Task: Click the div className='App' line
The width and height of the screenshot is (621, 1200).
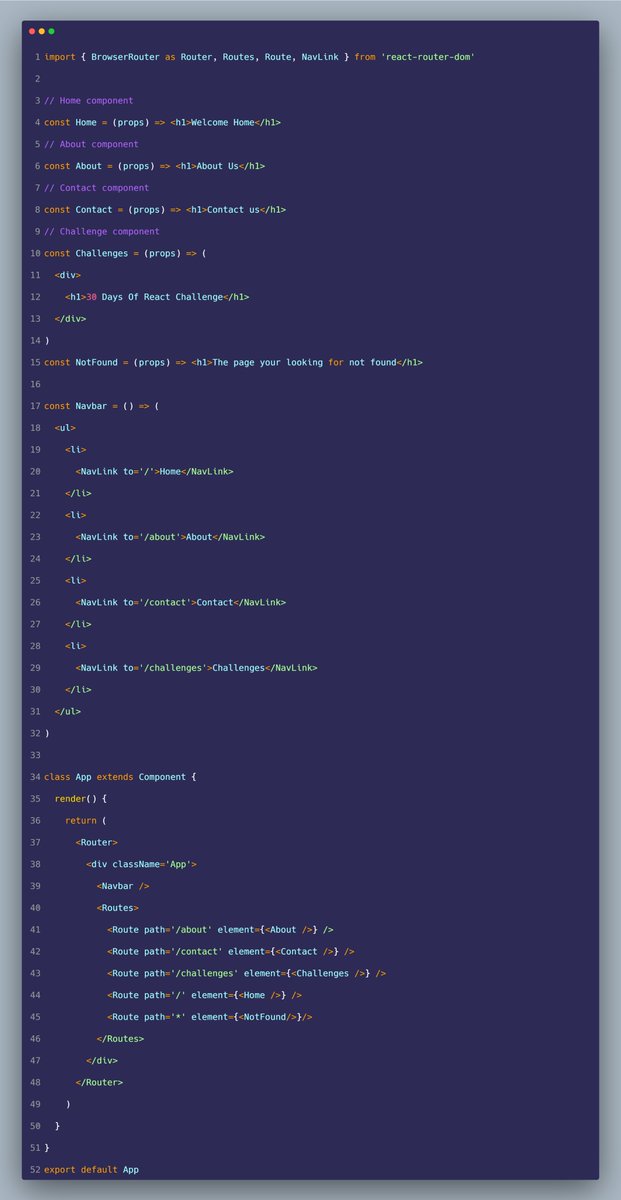Action: [x=141, y=864]
